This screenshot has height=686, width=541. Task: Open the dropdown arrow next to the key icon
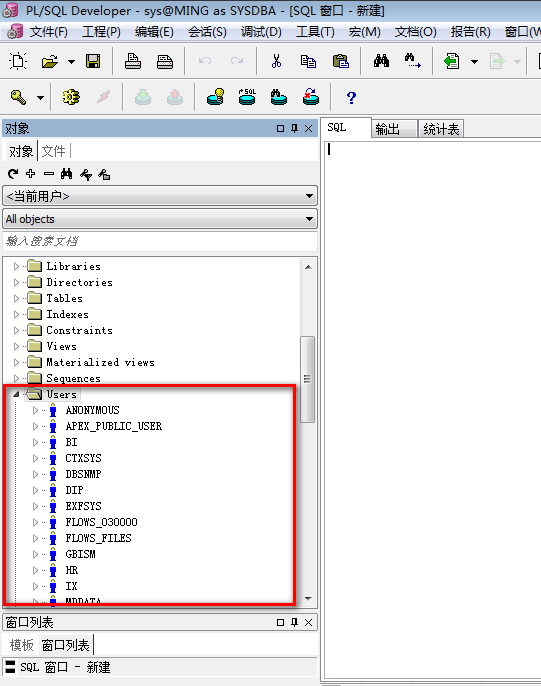click(40, 98)
